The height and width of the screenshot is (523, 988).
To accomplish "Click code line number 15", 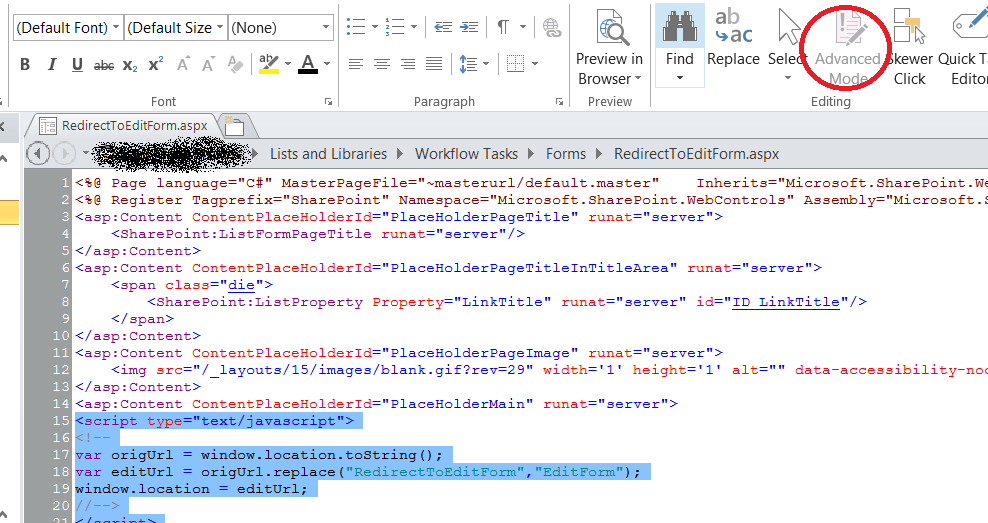I will 61,421.
